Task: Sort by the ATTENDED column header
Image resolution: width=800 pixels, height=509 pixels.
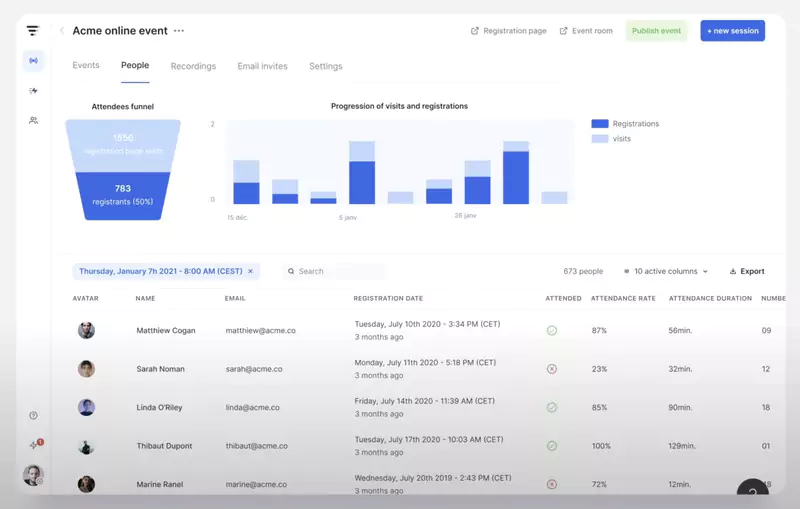Action: [563, 298]
